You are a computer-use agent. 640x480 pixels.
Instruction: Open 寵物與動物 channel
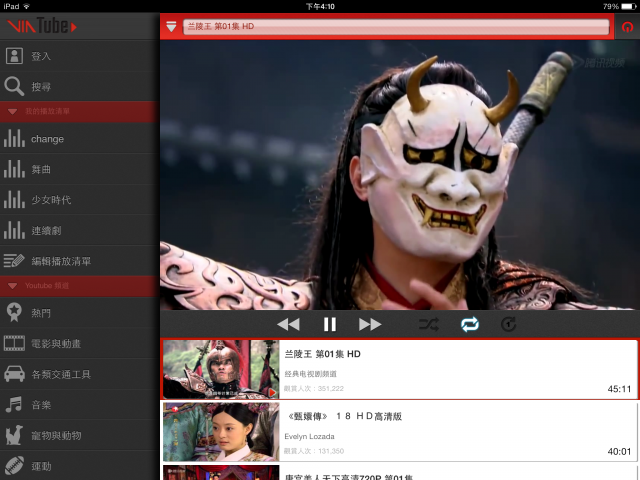tap(80, 435)
